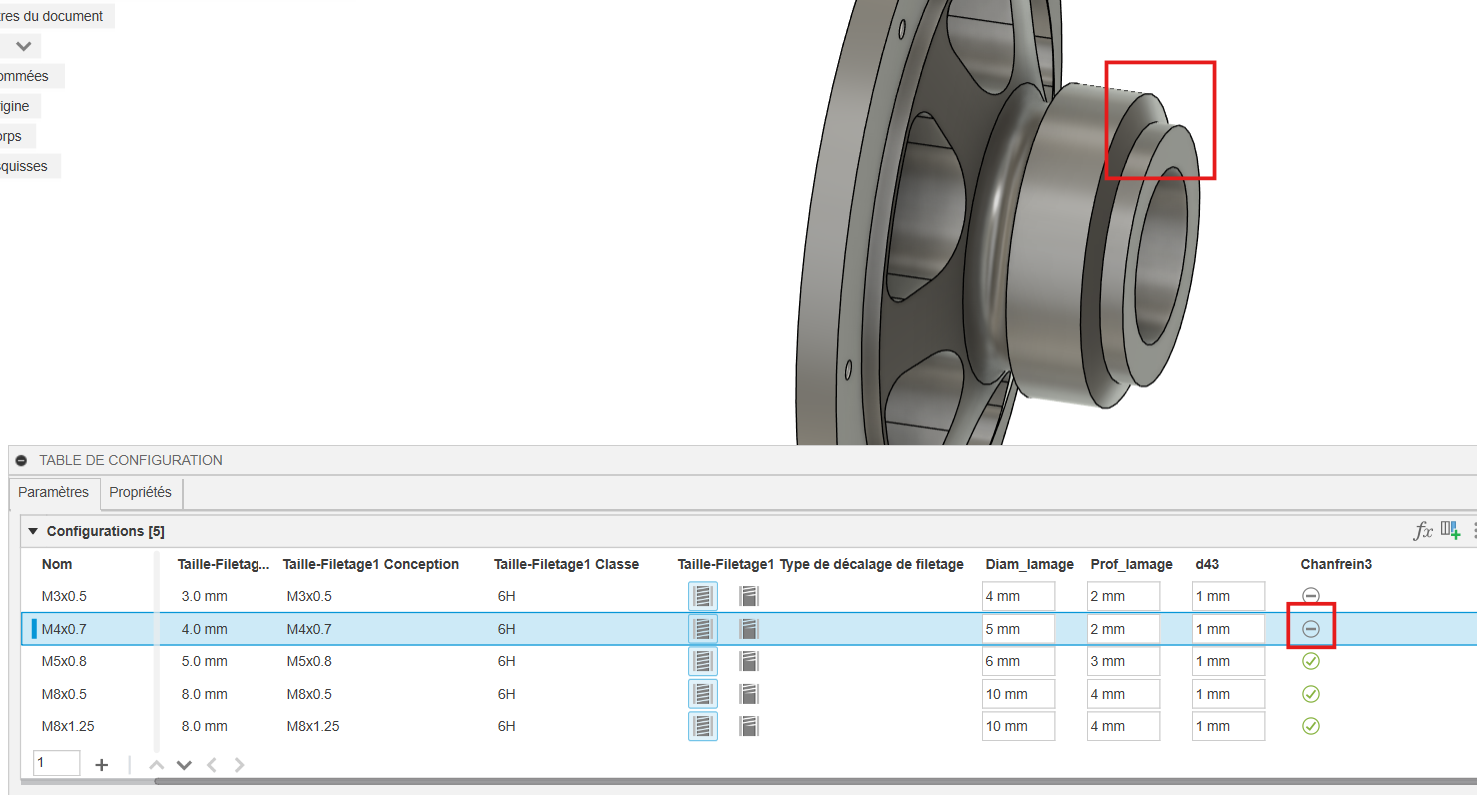Click the dropdown chevron in the browser panel

click(23, 46)
